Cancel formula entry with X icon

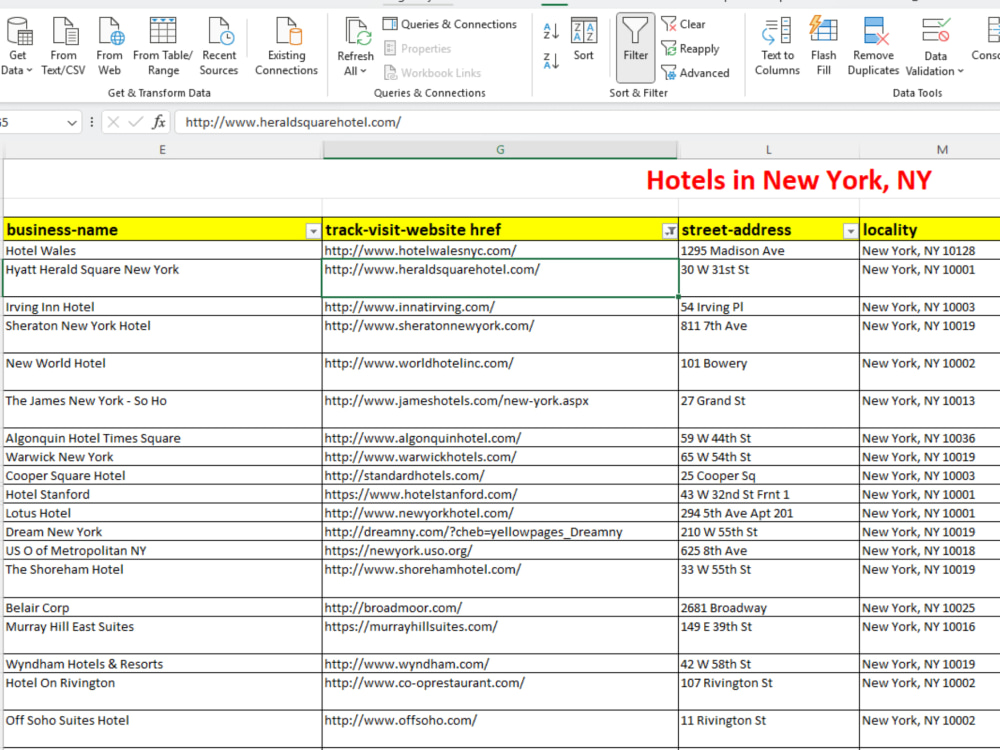[114, 122]
